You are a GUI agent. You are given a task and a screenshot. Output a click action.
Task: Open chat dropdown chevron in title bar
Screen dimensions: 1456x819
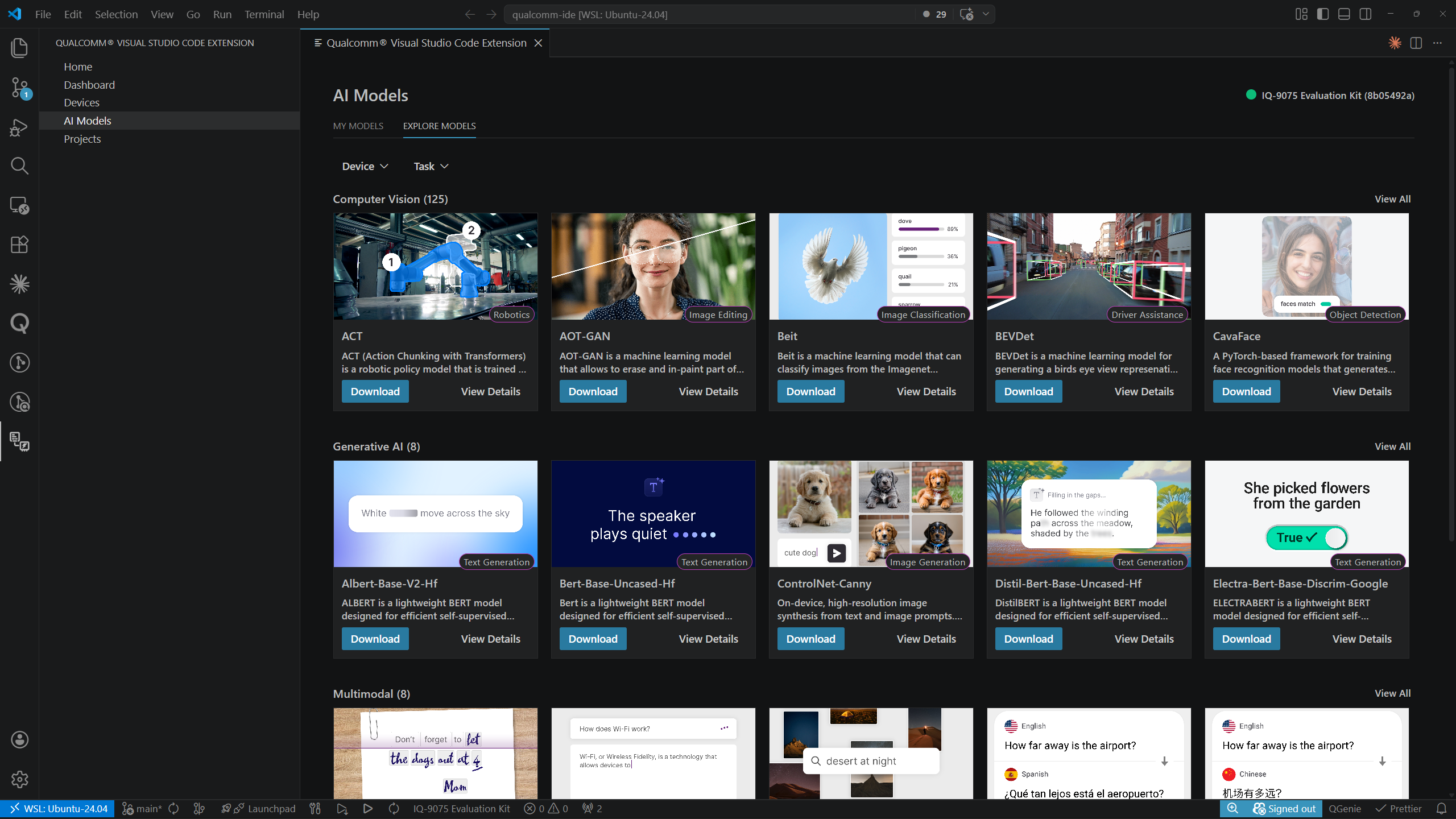click(x=986, y=14)
